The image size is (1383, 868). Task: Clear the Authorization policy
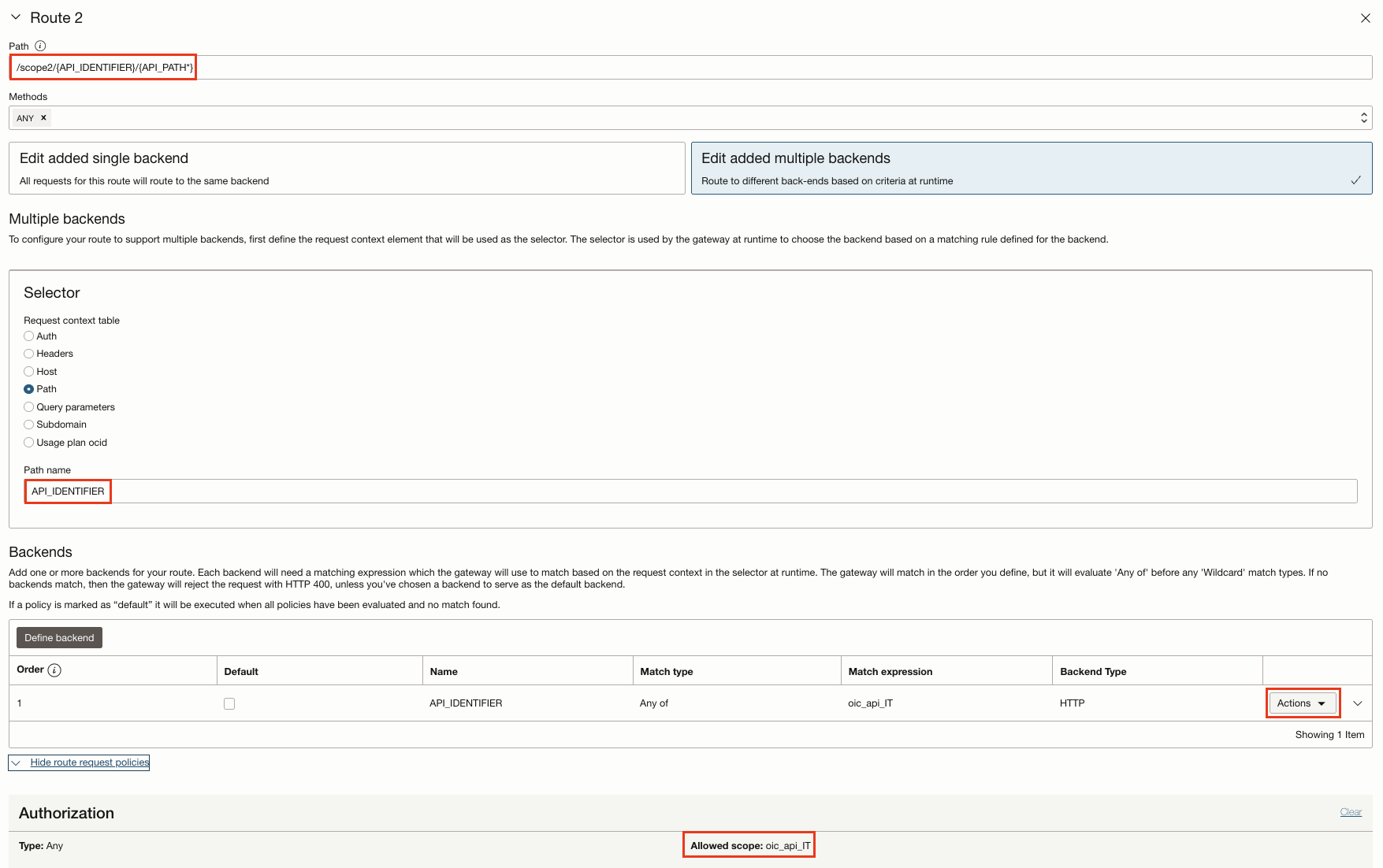coord(1351,812)
